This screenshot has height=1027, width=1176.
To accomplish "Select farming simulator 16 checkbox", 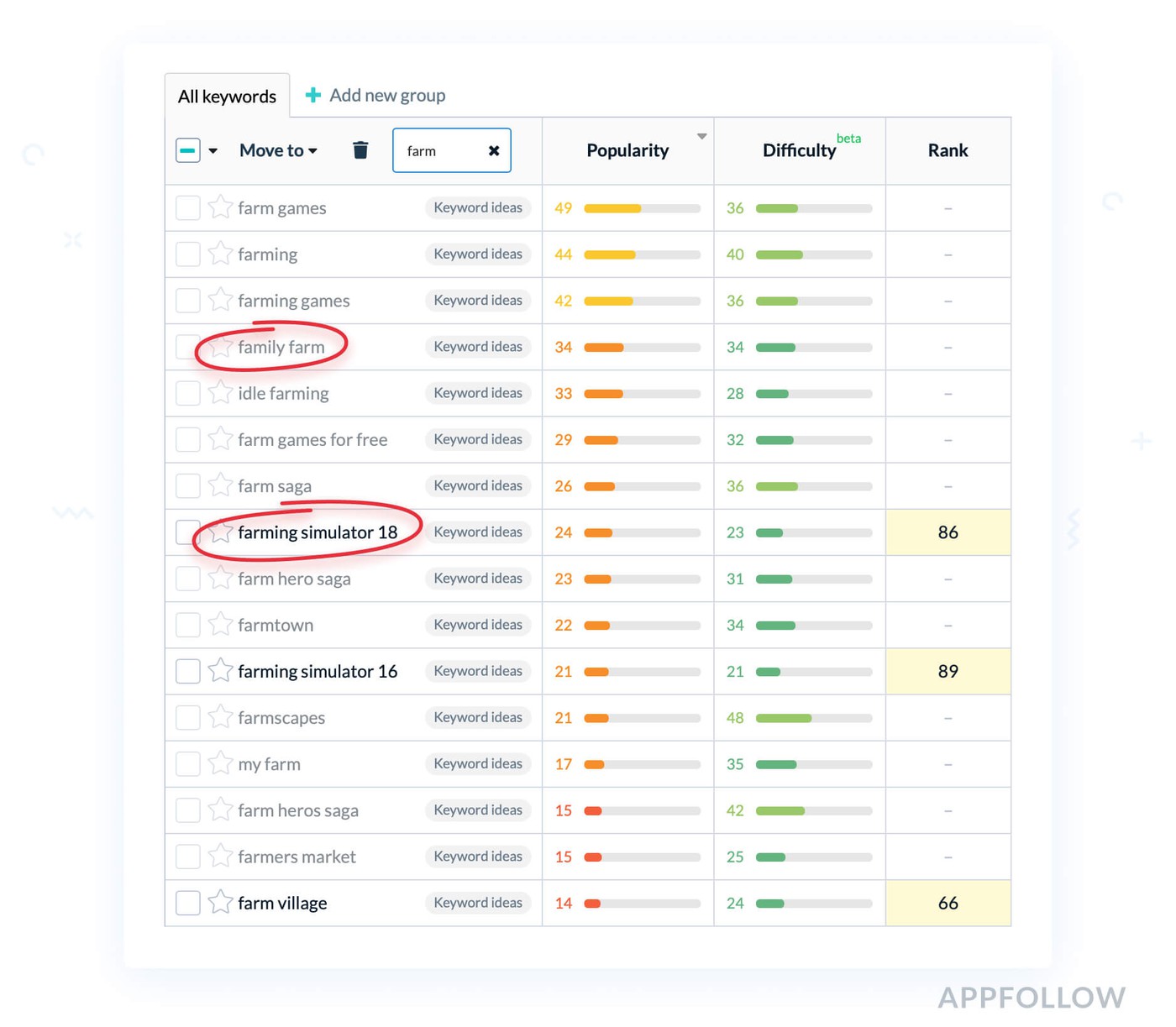I will tap(188, 671).
